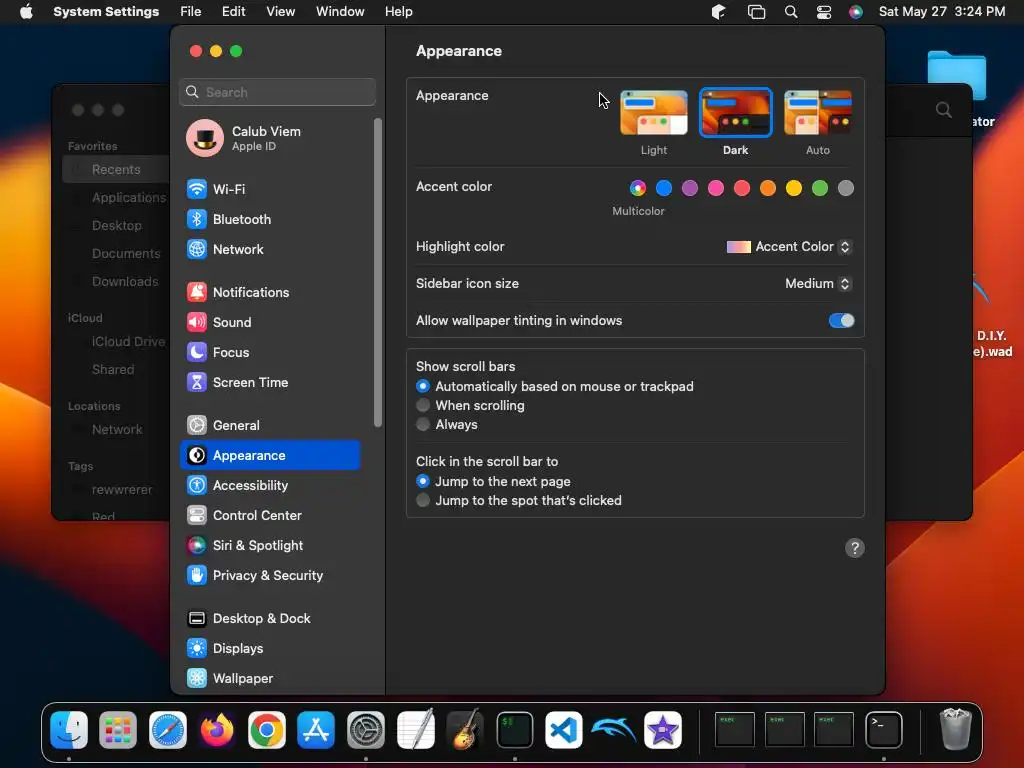Toggle Allow wallpaper tinting in windows
This screenshot has height=768, width=1024.
[x=841, y=321]
